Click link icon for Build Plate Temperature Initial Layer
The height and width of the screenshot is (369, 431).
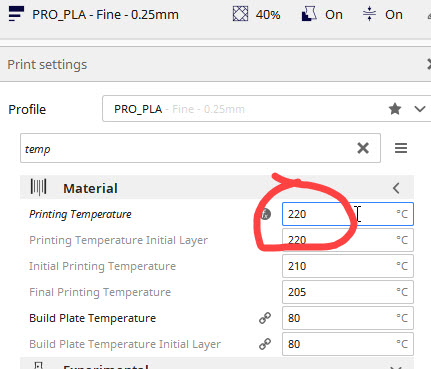[265, 344]
